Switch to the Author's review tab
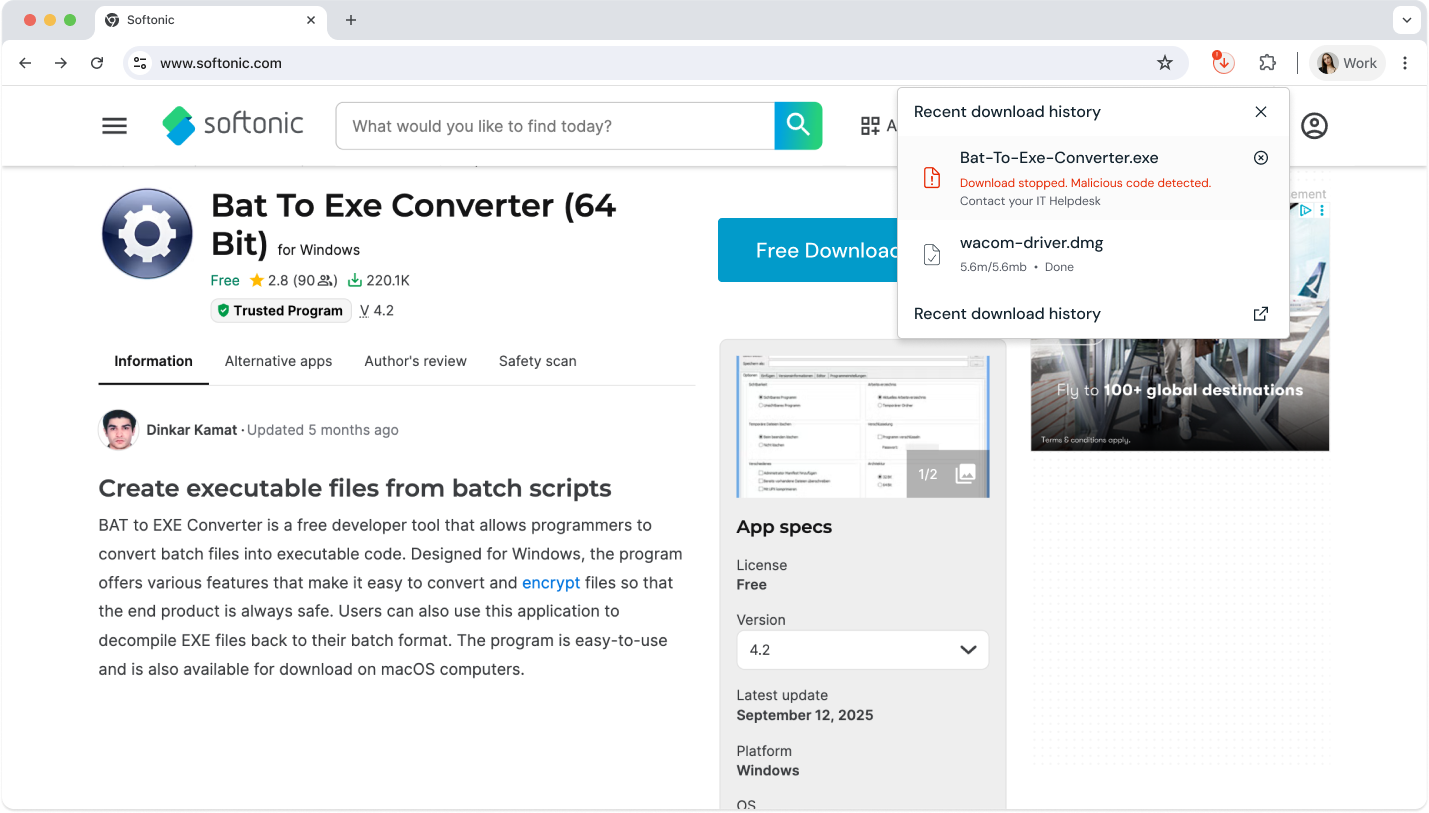 tap(415, 361)
